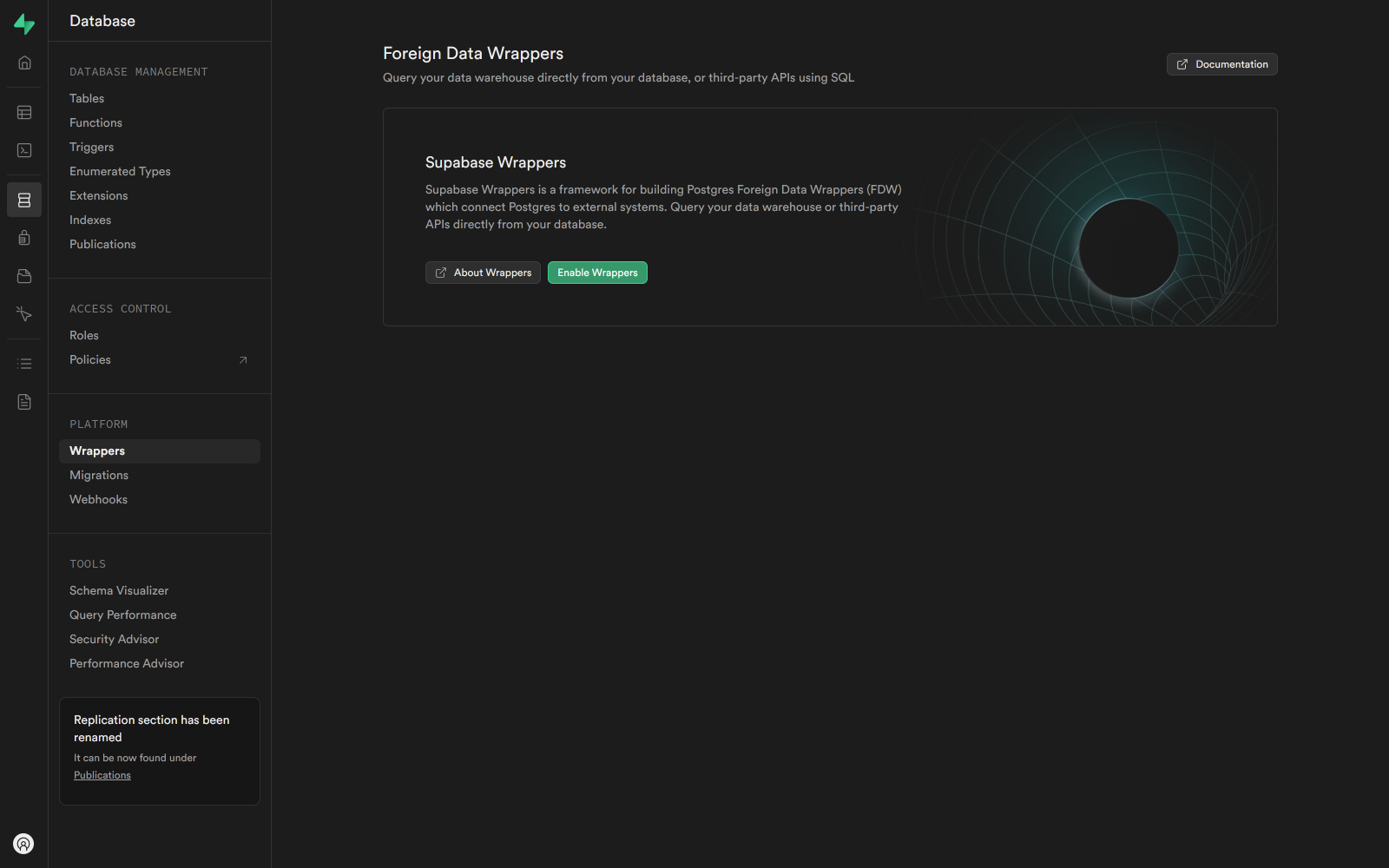The height and width of the screenshot is (868, 1389).
Task: Go to Tables in Database Management
Action: pyautogui.click(x=160, y=98)
